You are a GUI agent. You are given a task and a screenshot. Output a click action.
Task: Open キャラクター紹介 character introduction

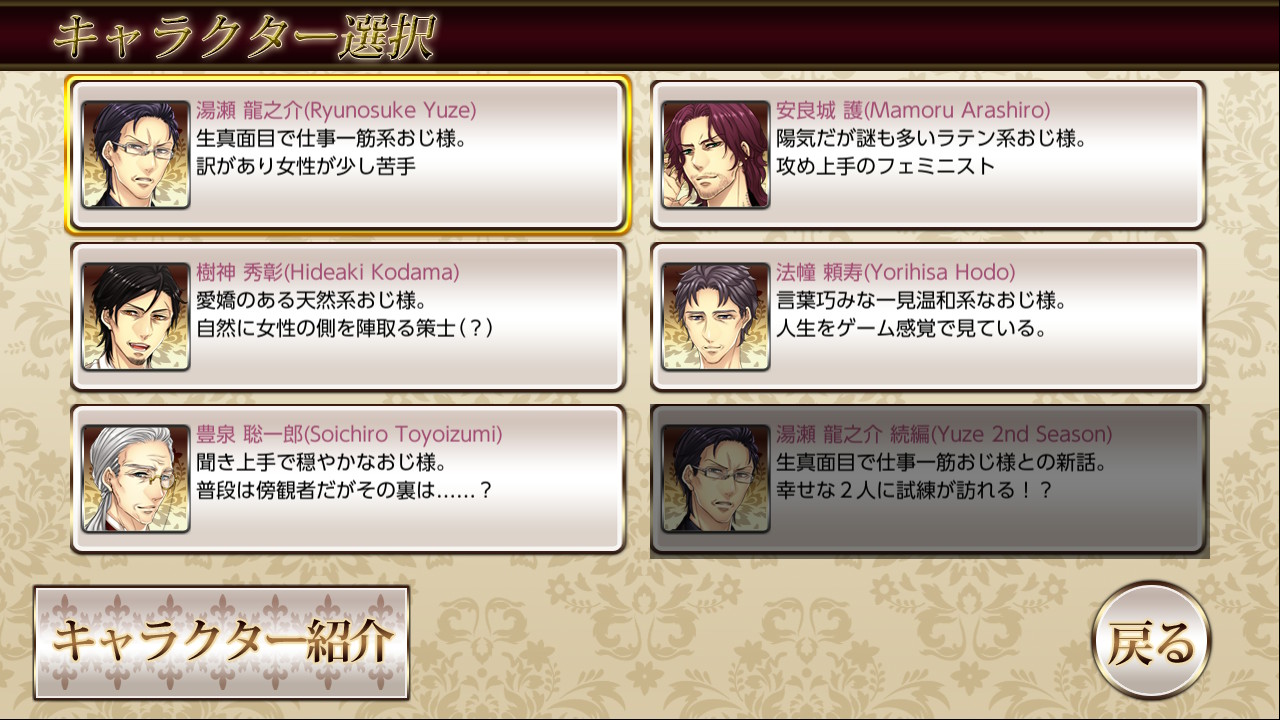click(222, 642)
